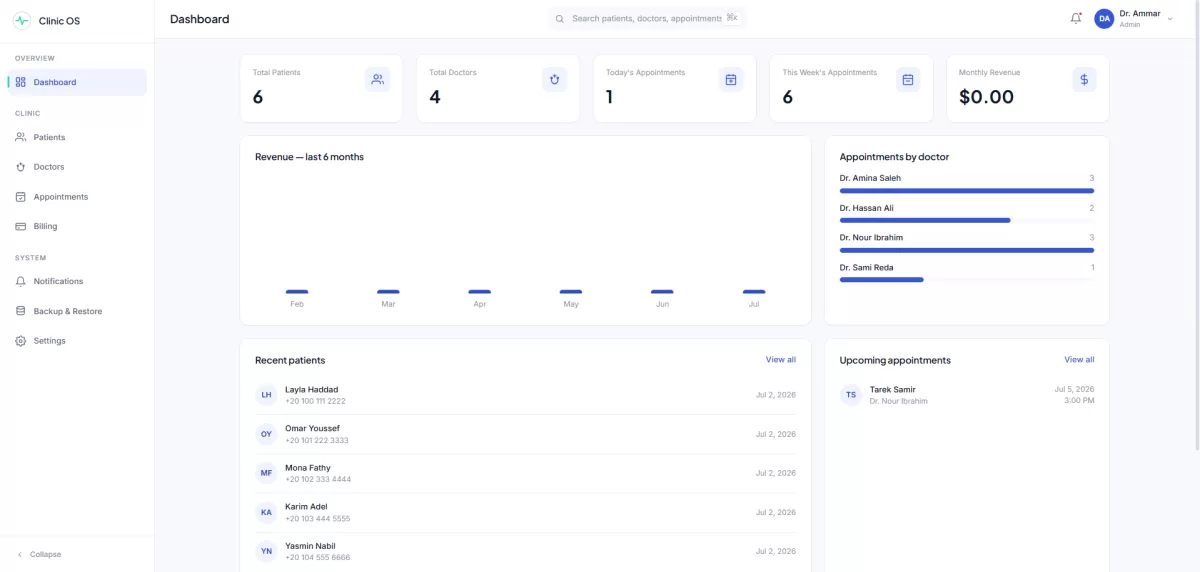
Task: Click the notification bell in top header
Action: pos(1076,18)
